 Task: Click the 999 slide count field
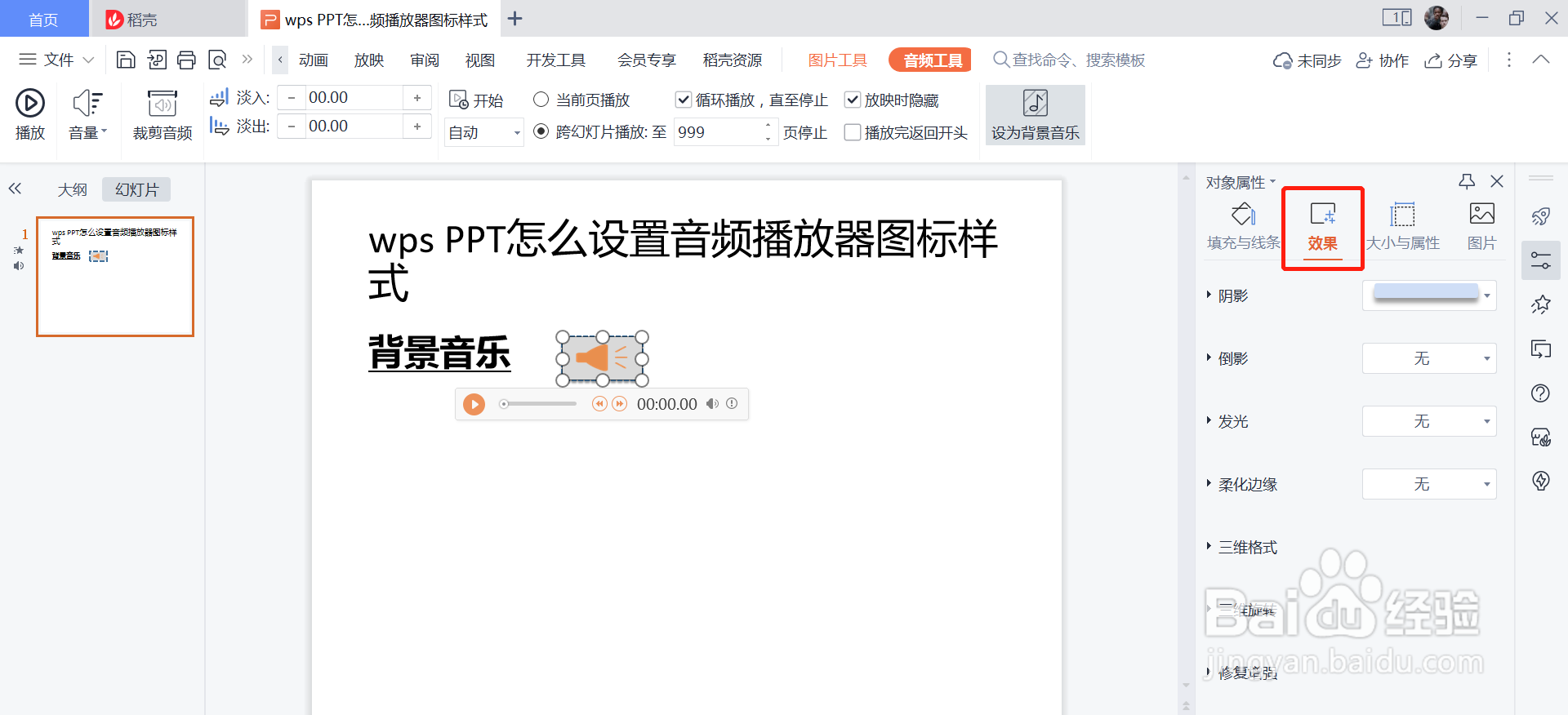[718, 132]
